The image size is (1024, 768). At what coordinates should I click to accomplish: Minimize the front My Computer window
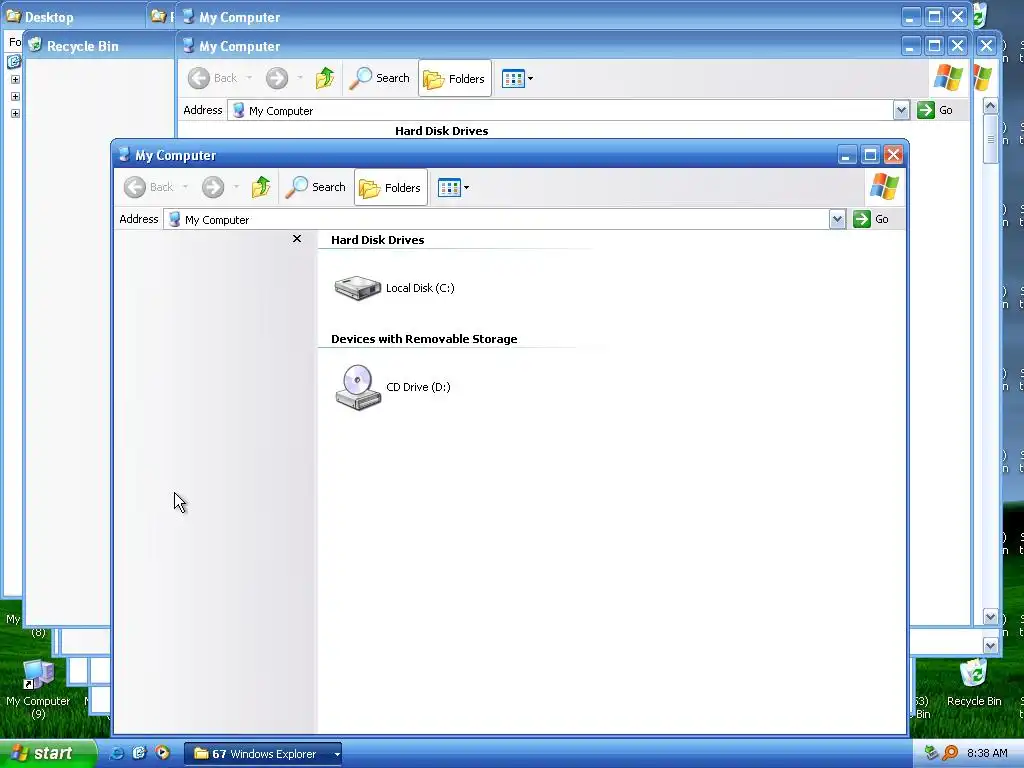847,155
